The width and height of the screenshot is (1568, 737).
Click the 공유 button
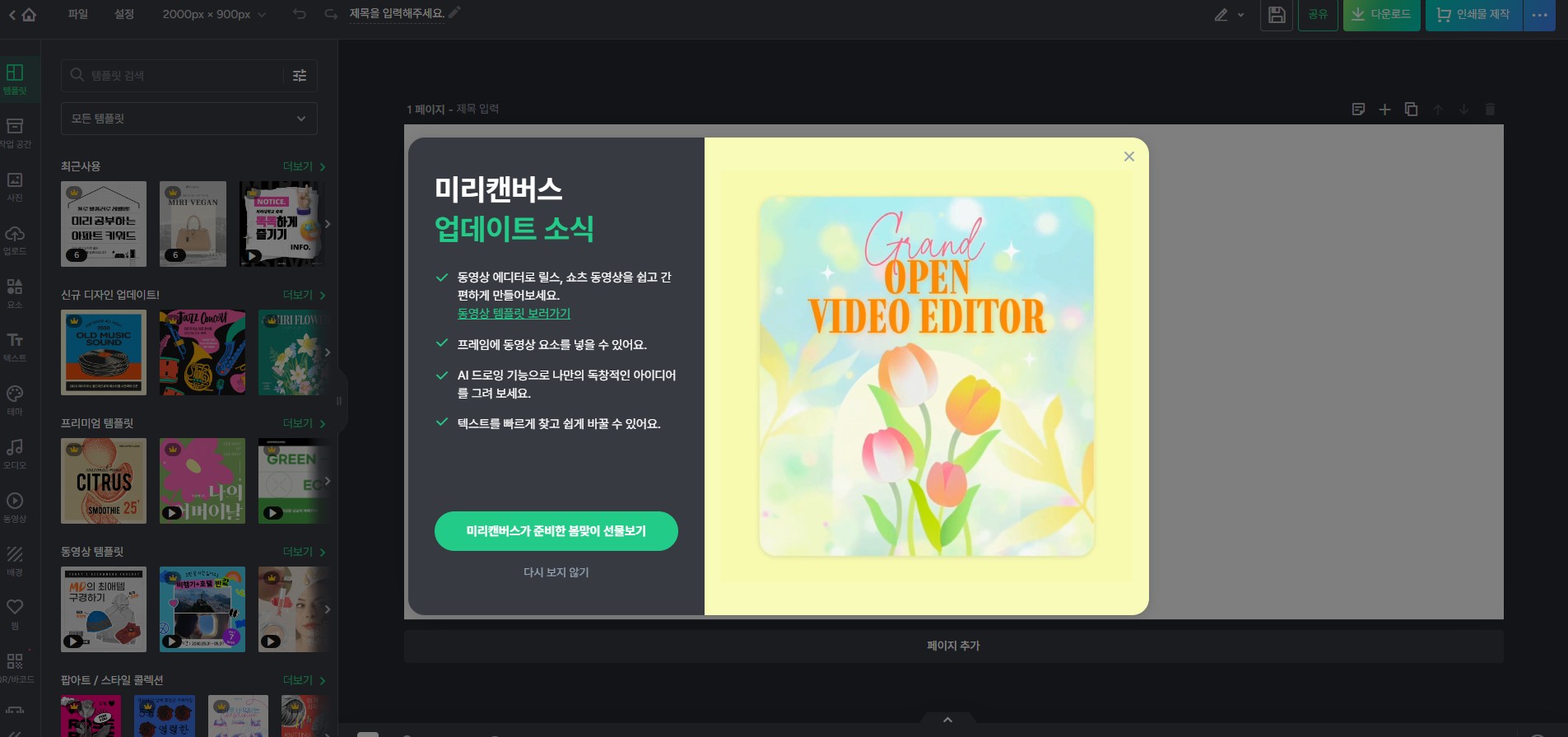1318,15
